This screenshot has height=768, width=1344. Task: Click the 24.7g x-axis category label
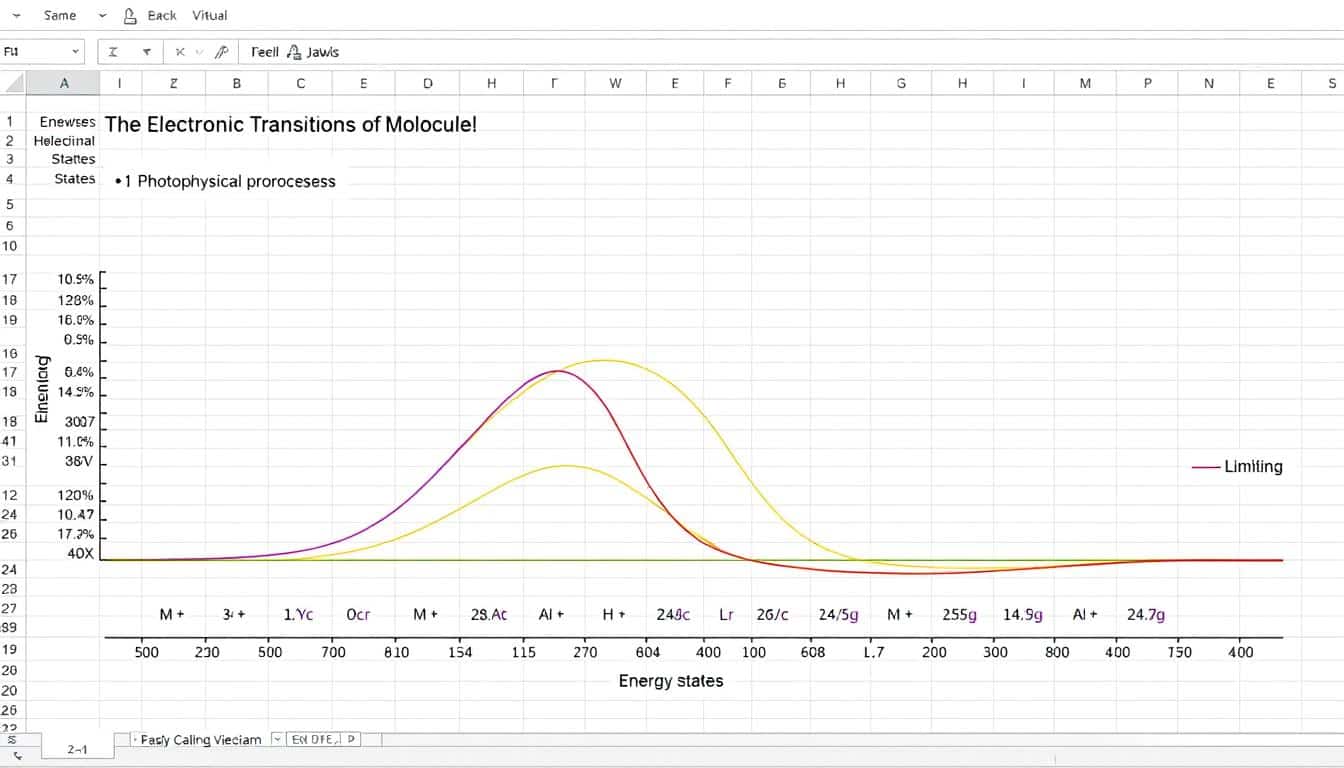pos(1146,615)
